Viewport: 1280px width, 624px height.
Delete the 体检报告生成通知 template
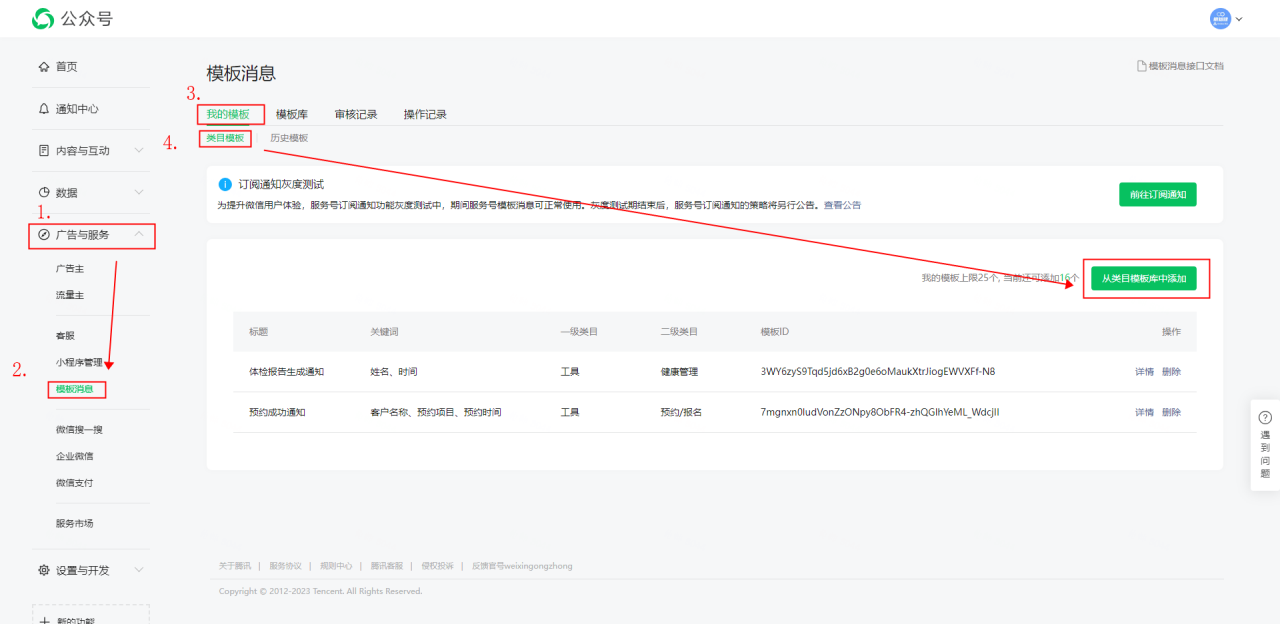(x=1171, y=372)
